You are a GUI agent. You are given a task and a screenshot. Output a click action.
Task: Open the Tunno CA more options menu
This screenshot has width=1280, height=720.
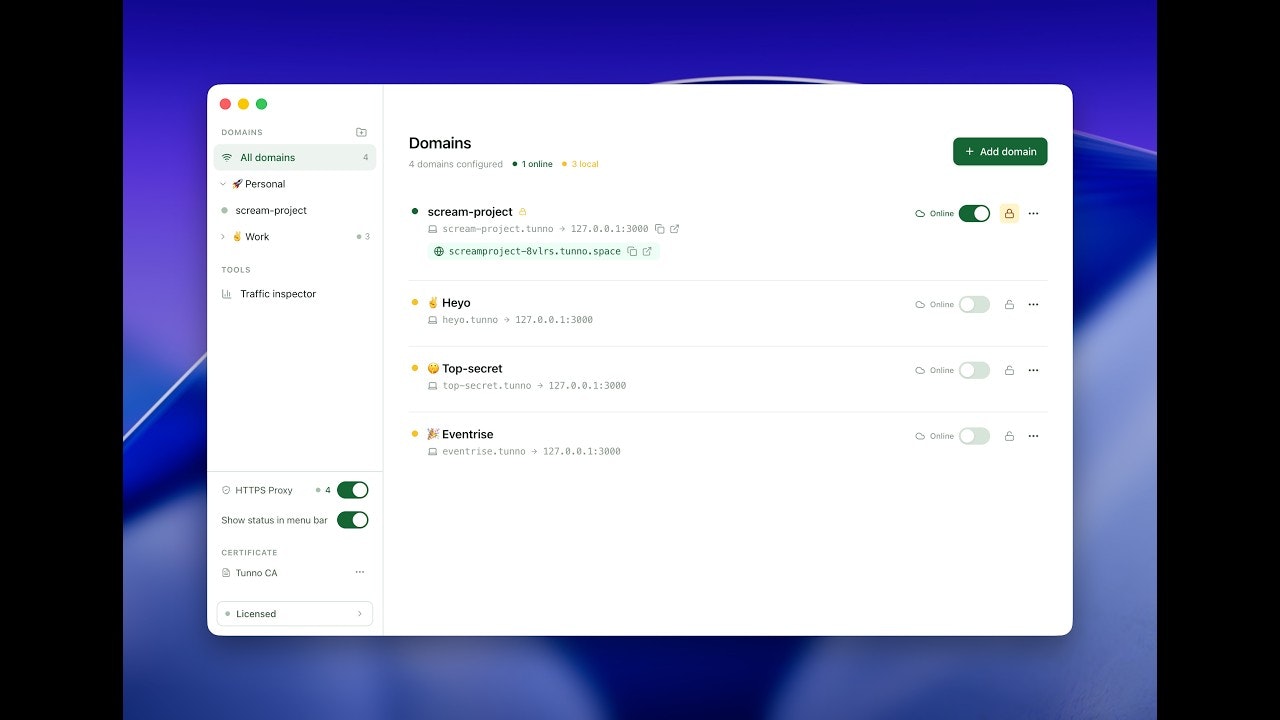[x=359, y=572]
